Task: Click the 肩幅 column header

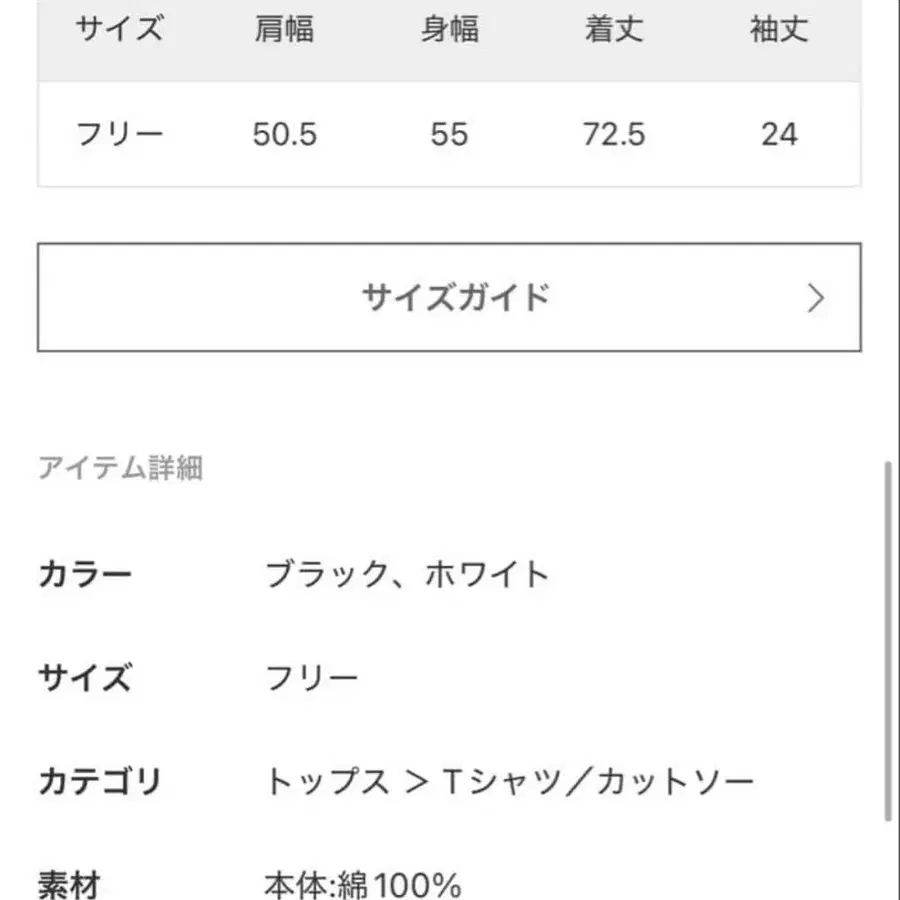Action: pos(284,30)
